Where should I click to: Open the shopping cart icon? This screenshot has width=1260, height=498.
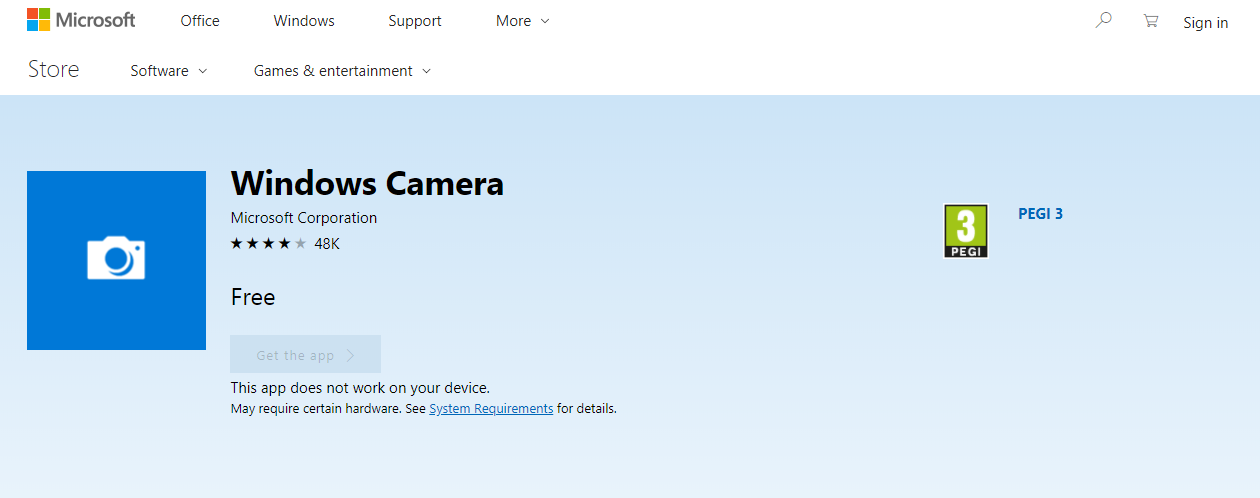click(x=1151, y=20)
